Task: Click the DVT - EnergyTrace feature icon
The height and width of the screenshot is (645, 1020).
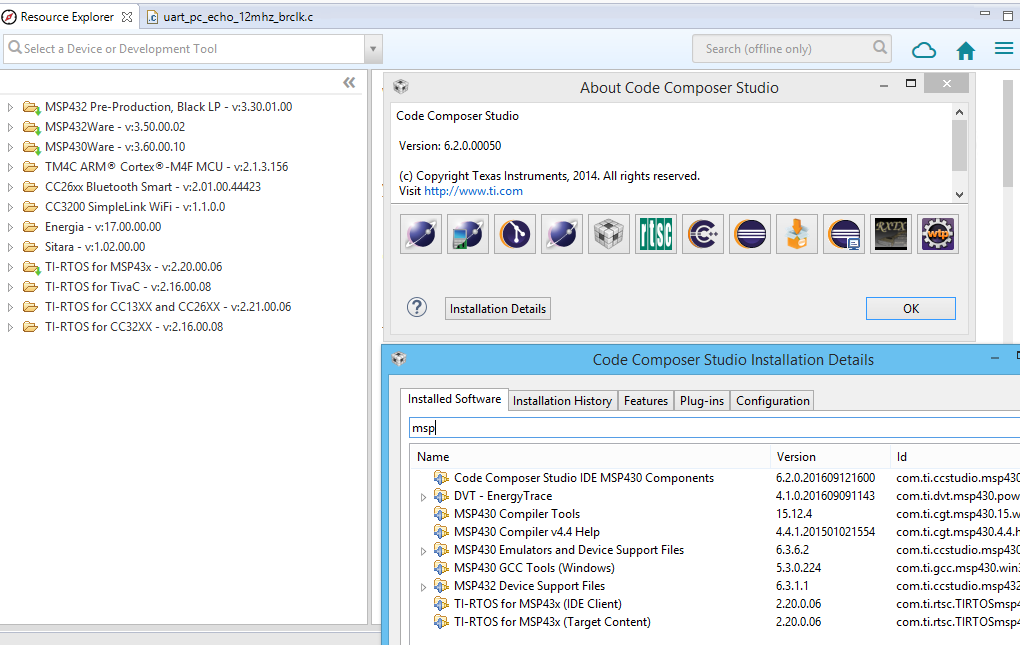Action: [441, 496]
